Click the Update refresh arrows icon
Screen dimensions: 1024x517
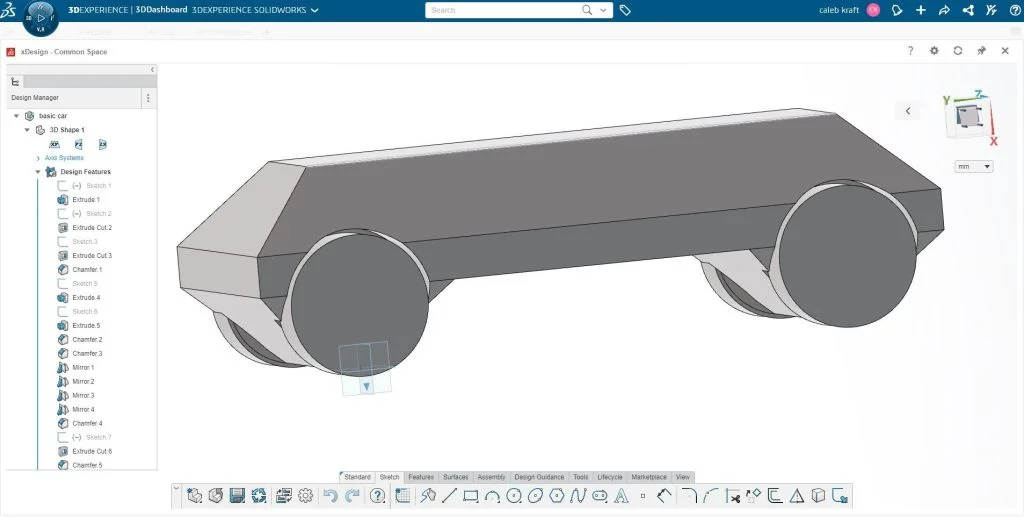(259, 495)
